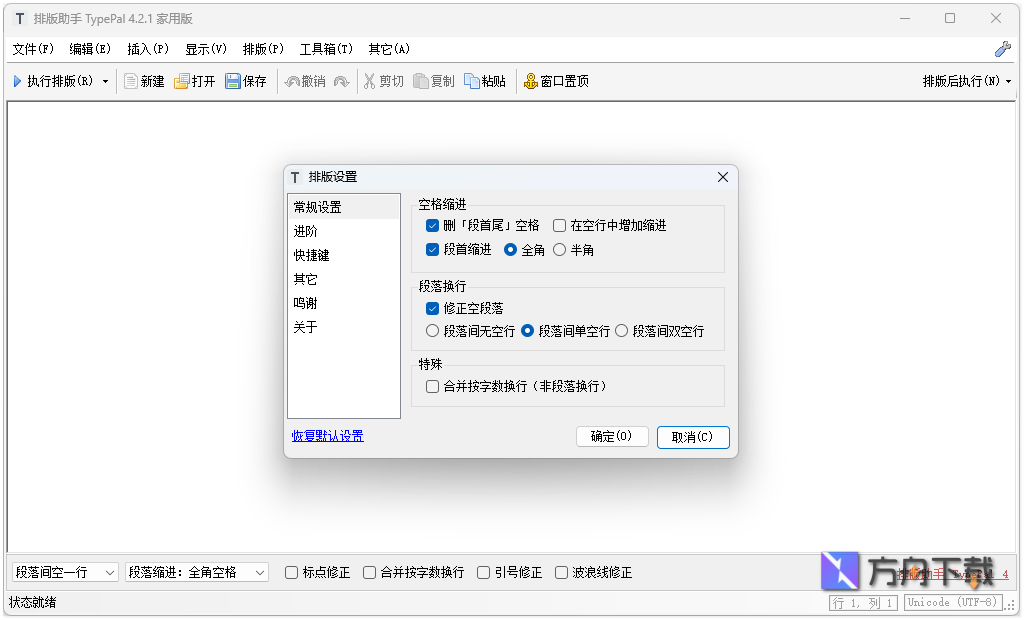Click the Save (保存) floppy icon
Screen dimensions: 1024x620
tap(233, 82)
